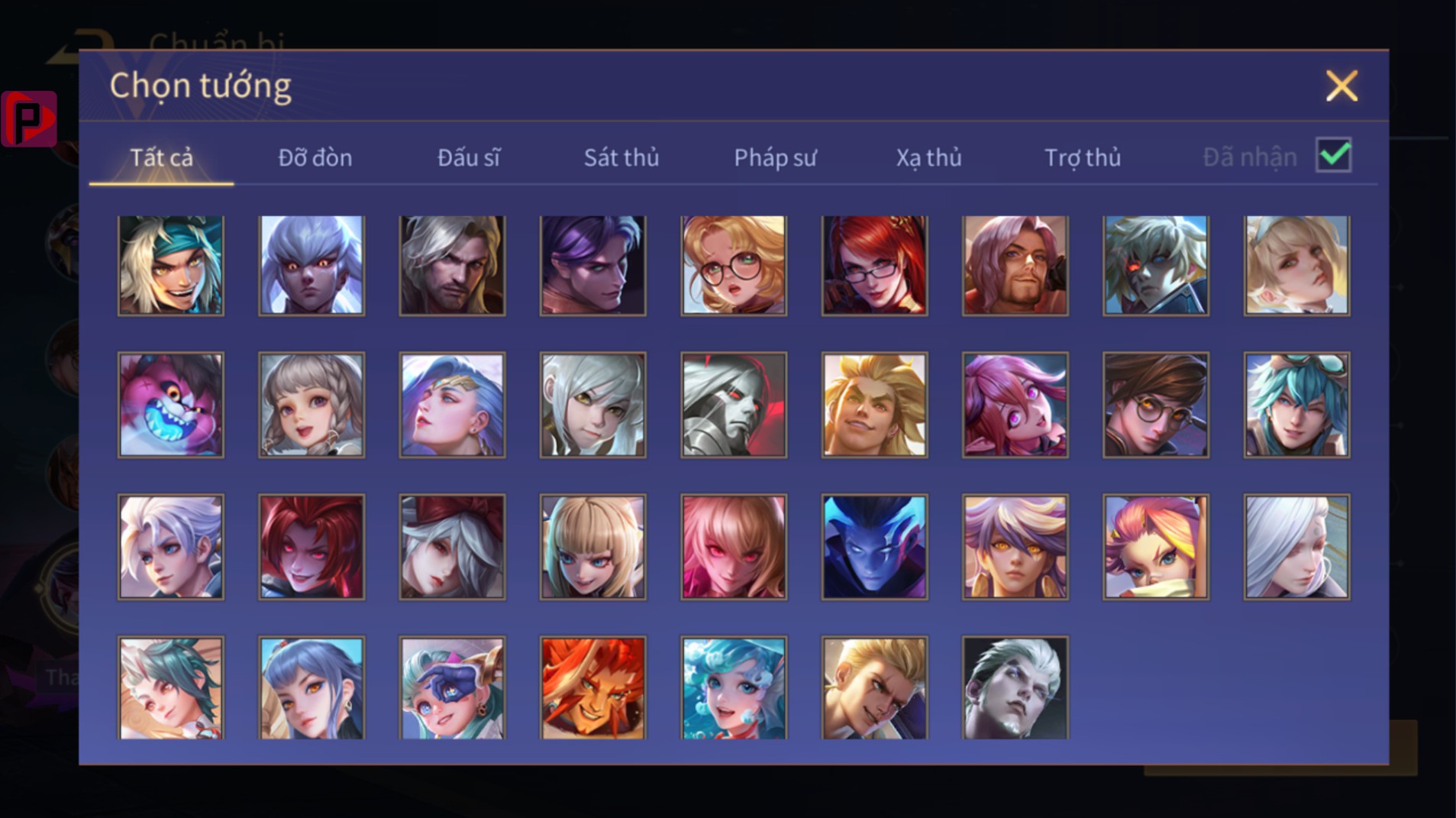Select the dark blue masked demon hero

coord(874,547)
